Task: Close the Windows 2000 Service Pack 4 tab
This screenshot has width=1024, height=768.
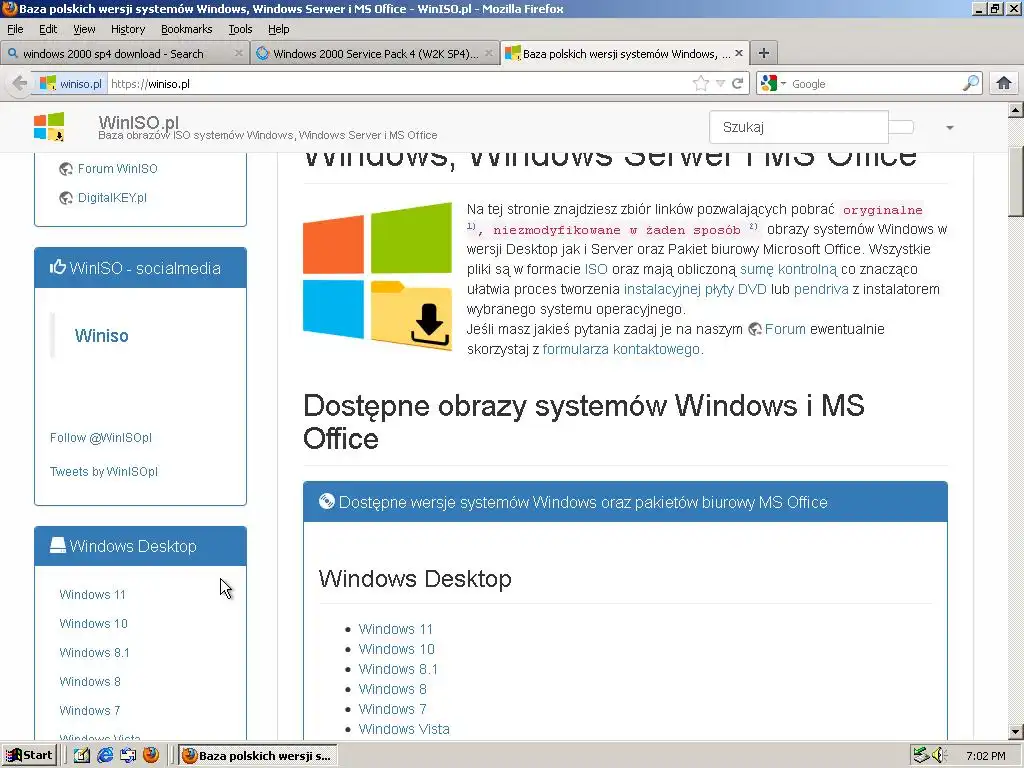Action: (x=488, y=54)
